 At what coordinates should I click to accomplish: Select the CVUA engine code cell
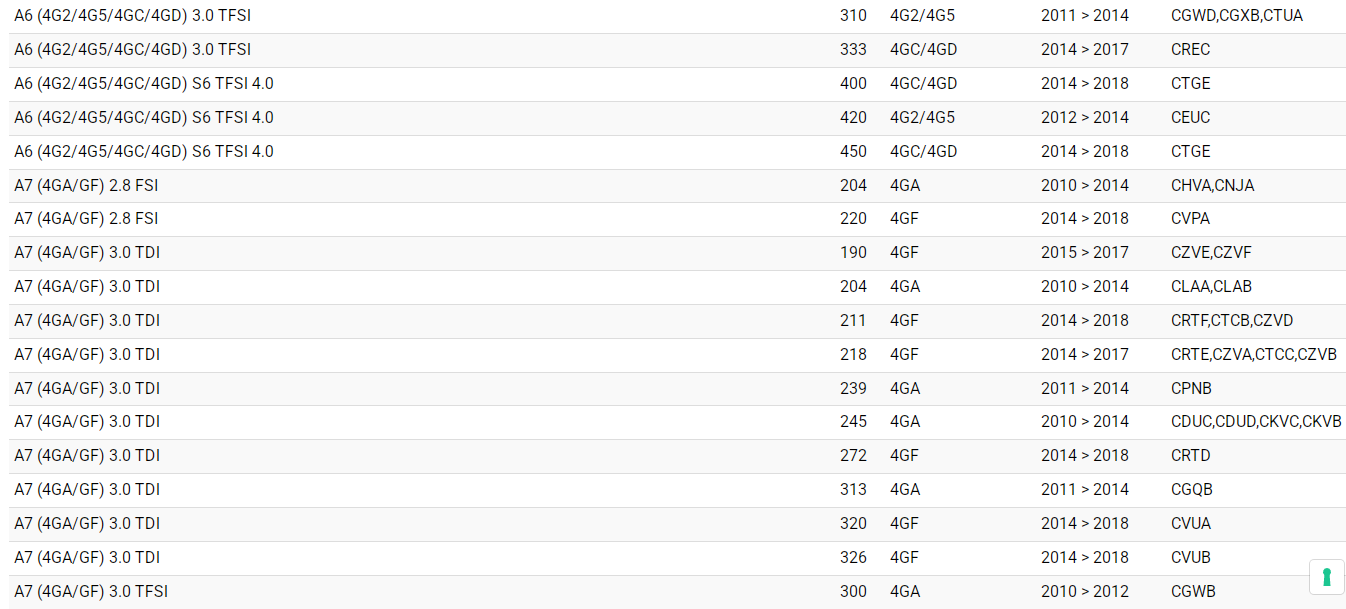[1190, 524]
